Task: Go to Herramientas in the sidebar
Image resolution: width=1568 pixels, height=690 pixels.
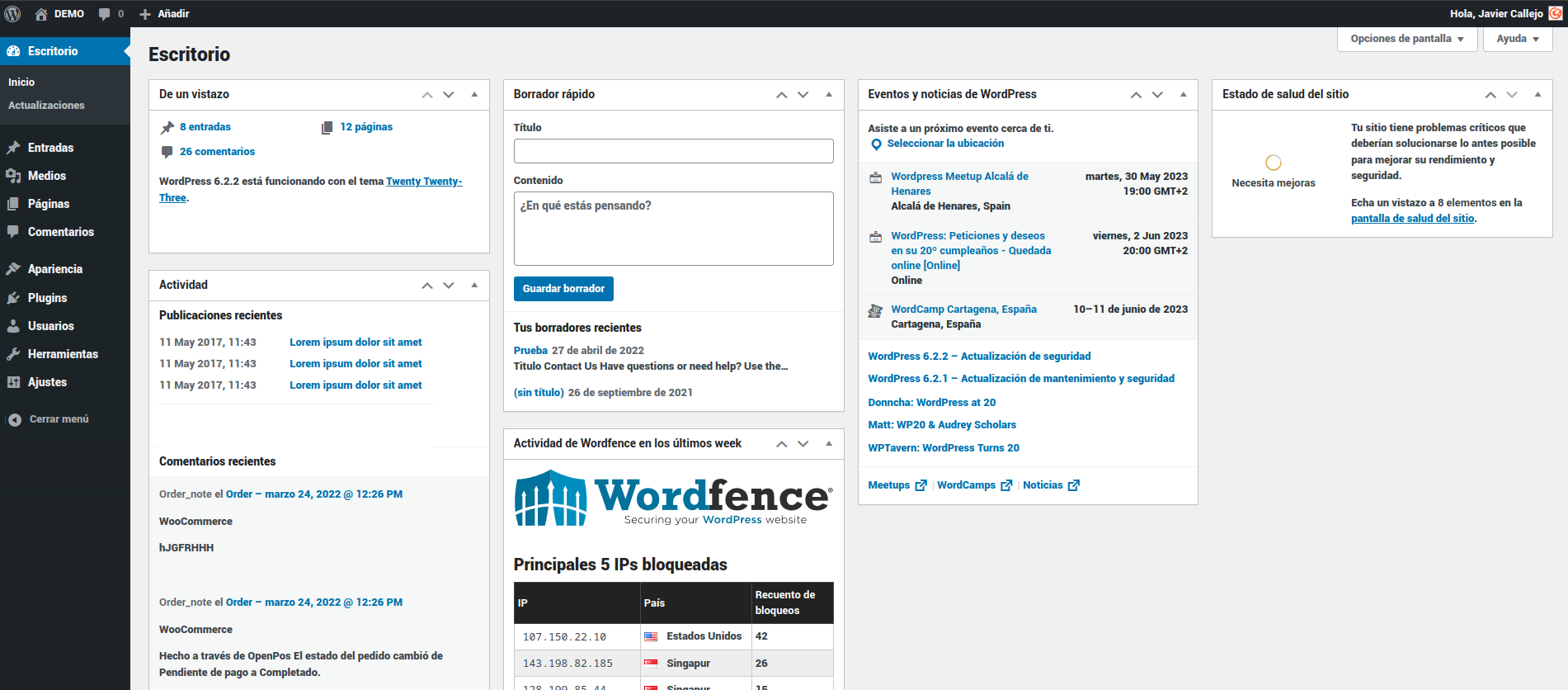Action: 63,354
